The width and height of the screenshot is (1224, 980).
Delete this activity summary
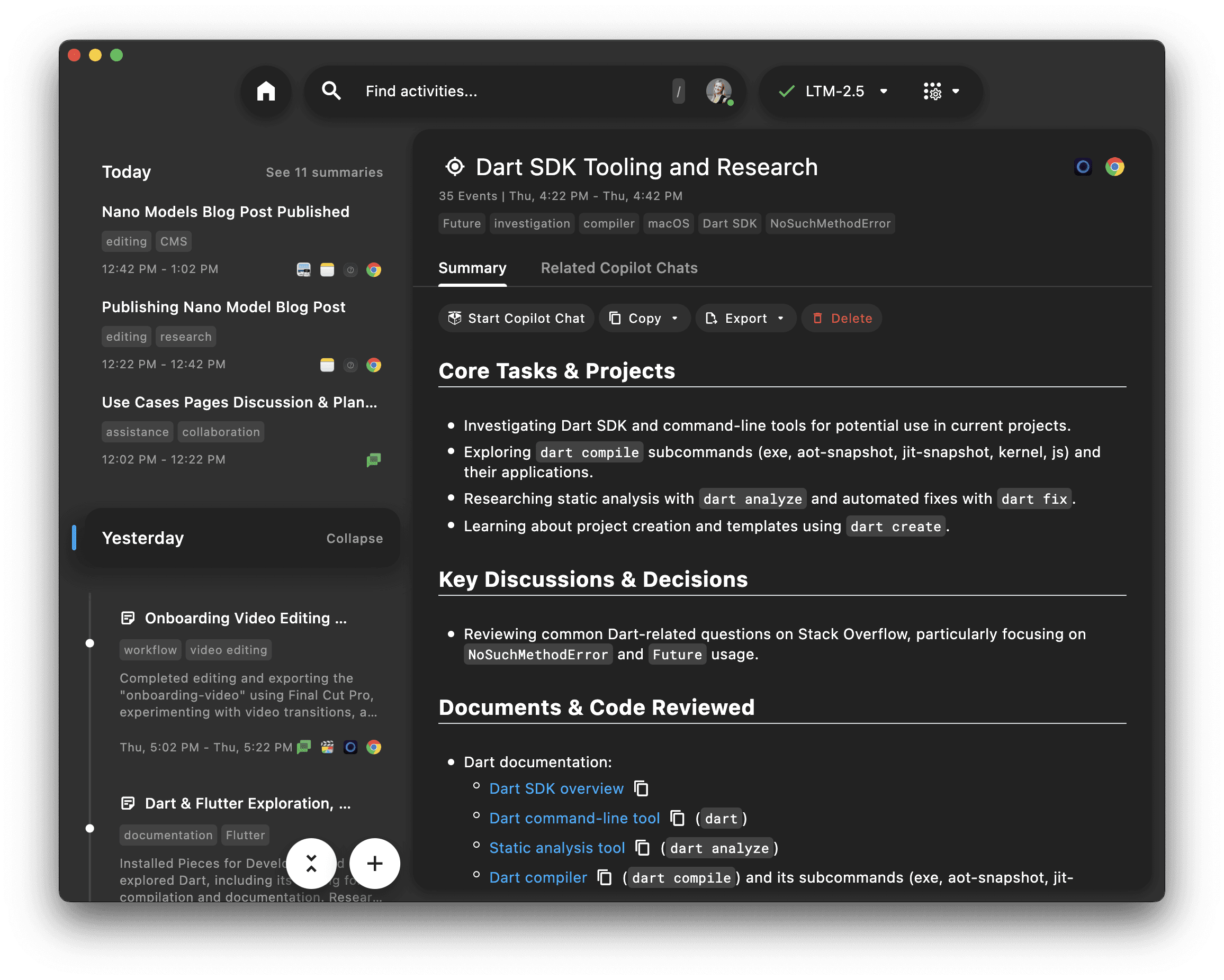tap(841, 318)
